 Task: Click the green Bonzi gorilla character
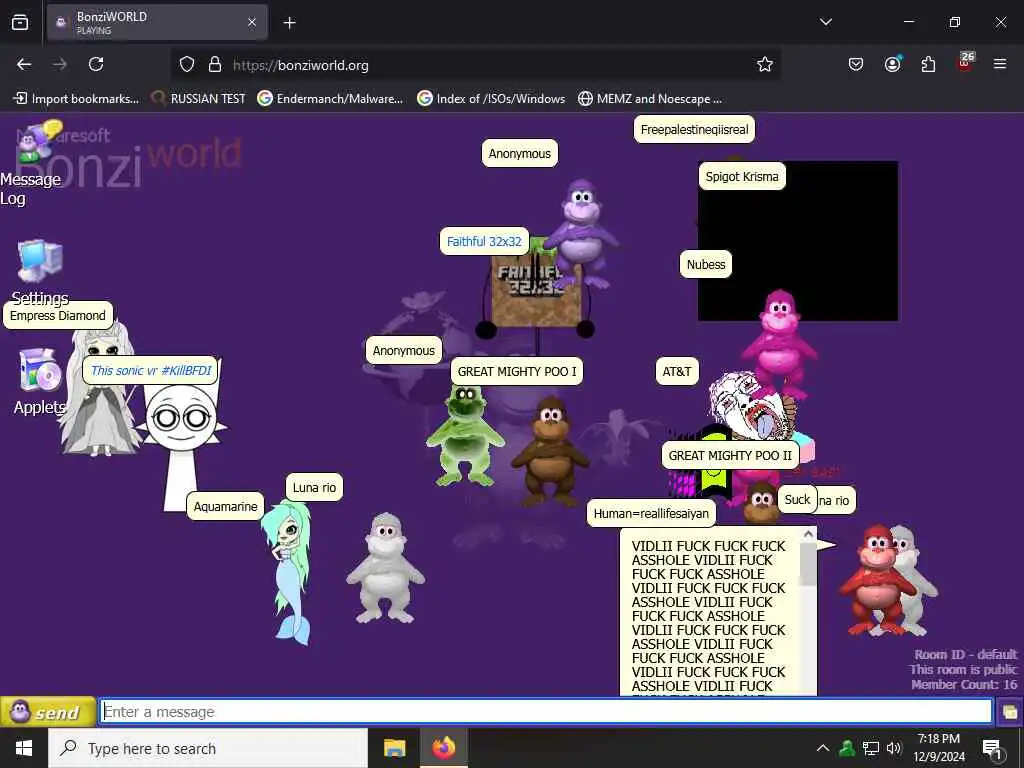coord(465,434)
